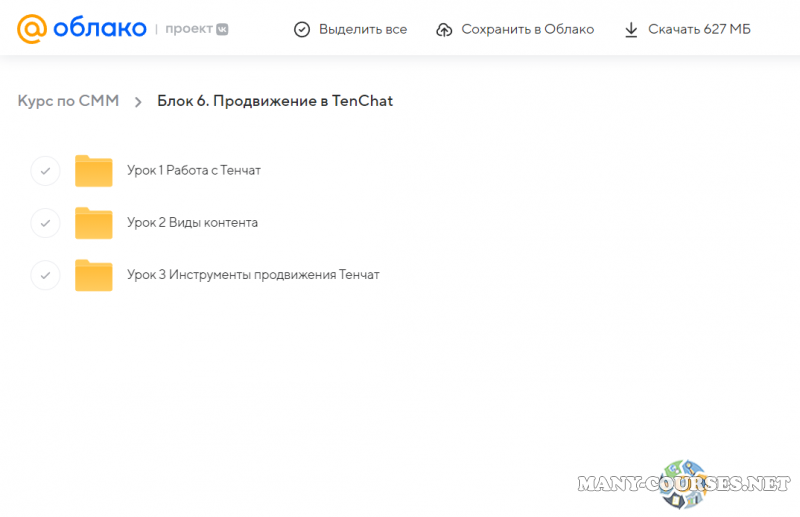Open the Урок 3 Инструменты продвижения Тенчат name
The height and width of the screenshot is (517, 800).
[253, 274]
